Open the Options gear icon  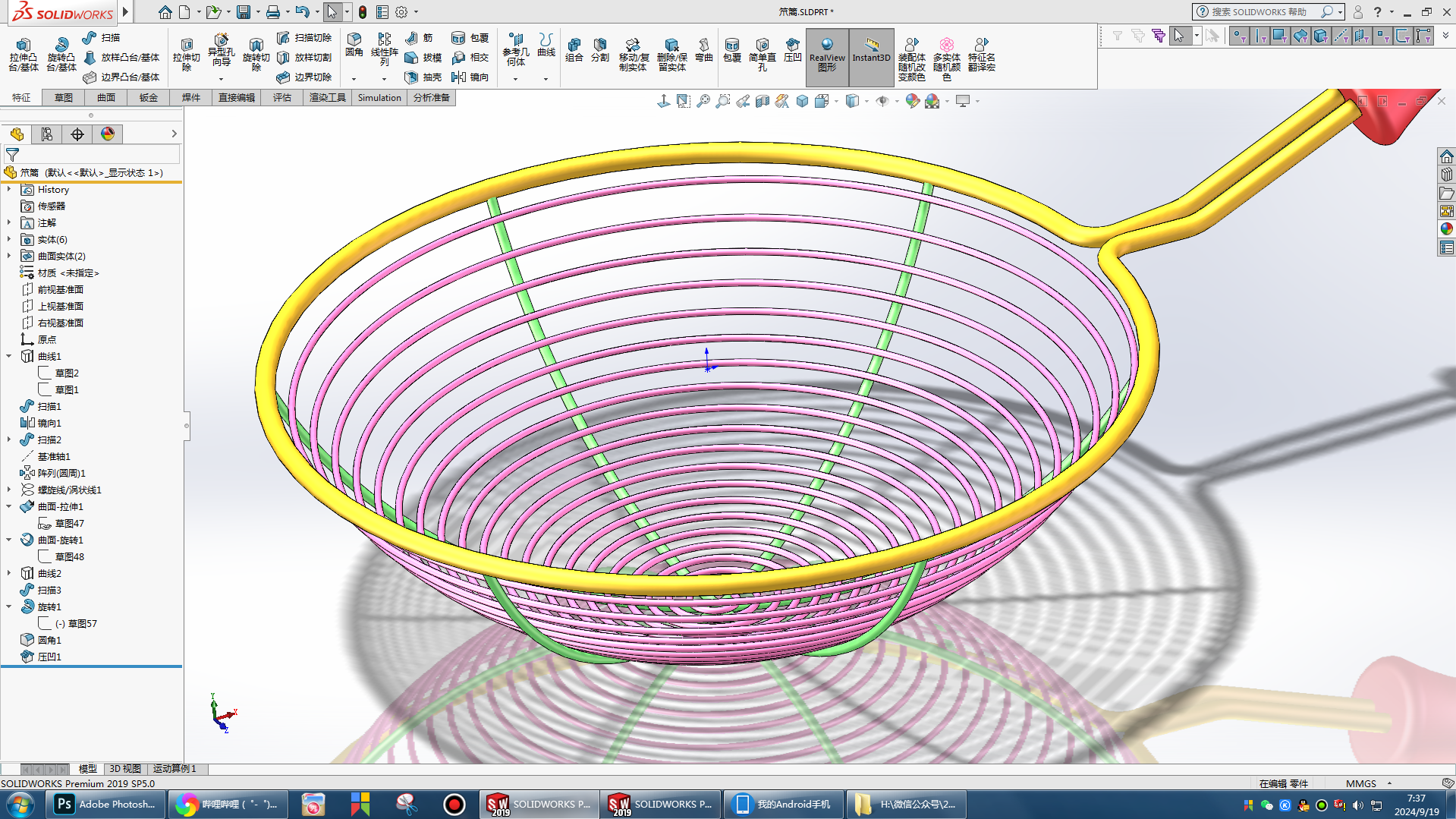click(401, 12)
